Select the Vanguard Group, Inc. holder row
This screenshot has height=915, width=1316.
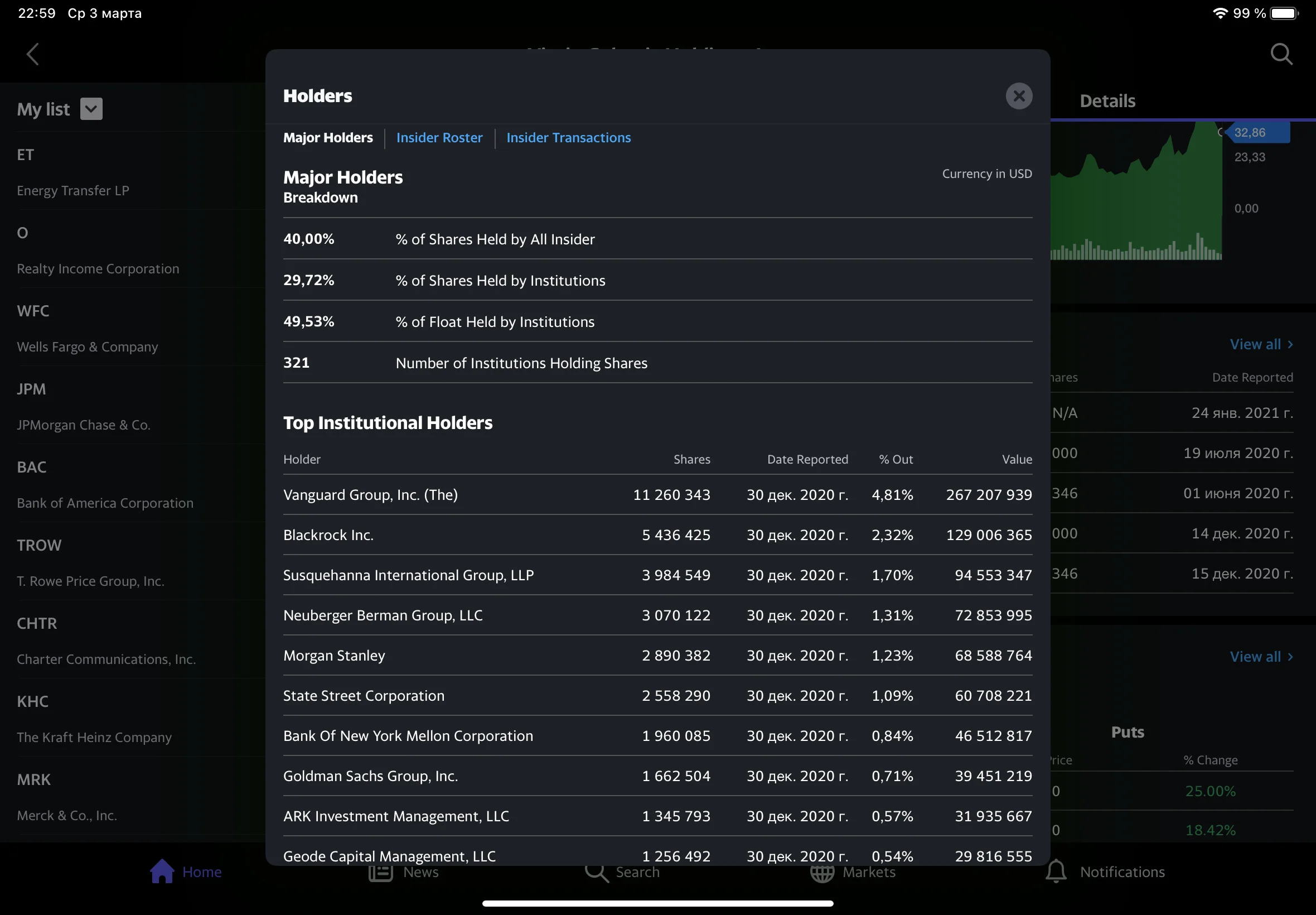[x=657, y=494]
